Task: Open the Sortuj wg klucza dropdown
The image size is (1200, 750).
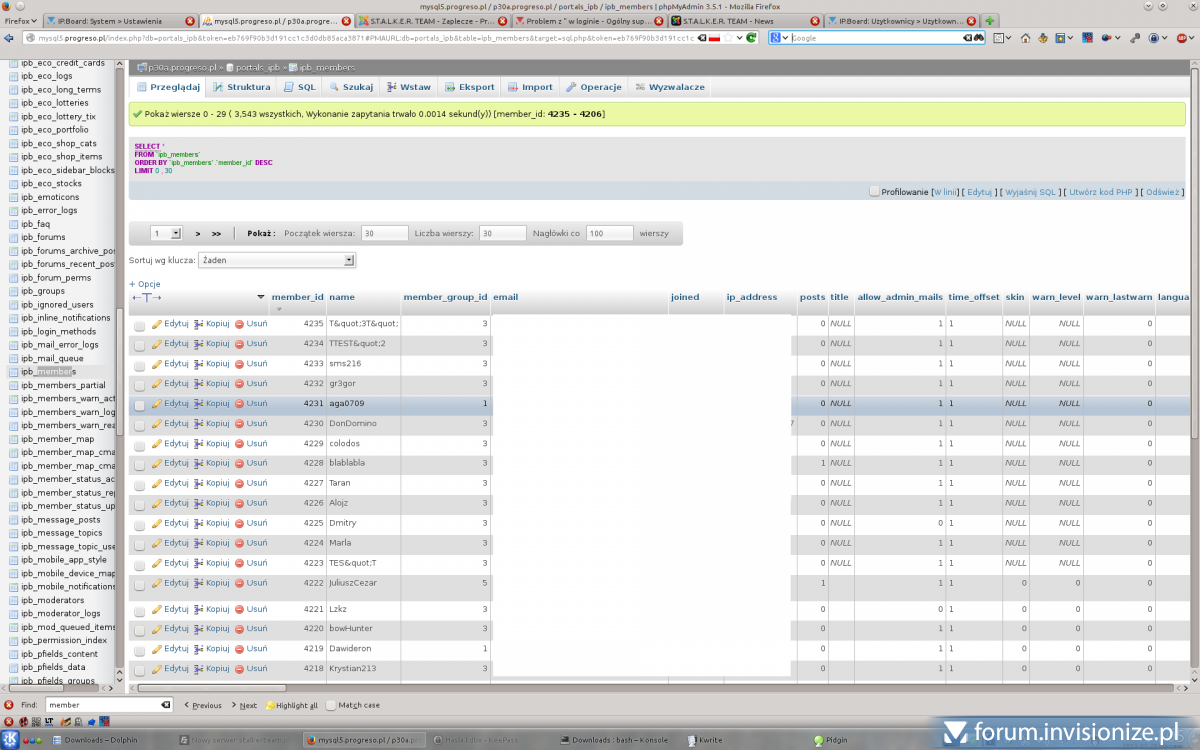Action: 278,260
